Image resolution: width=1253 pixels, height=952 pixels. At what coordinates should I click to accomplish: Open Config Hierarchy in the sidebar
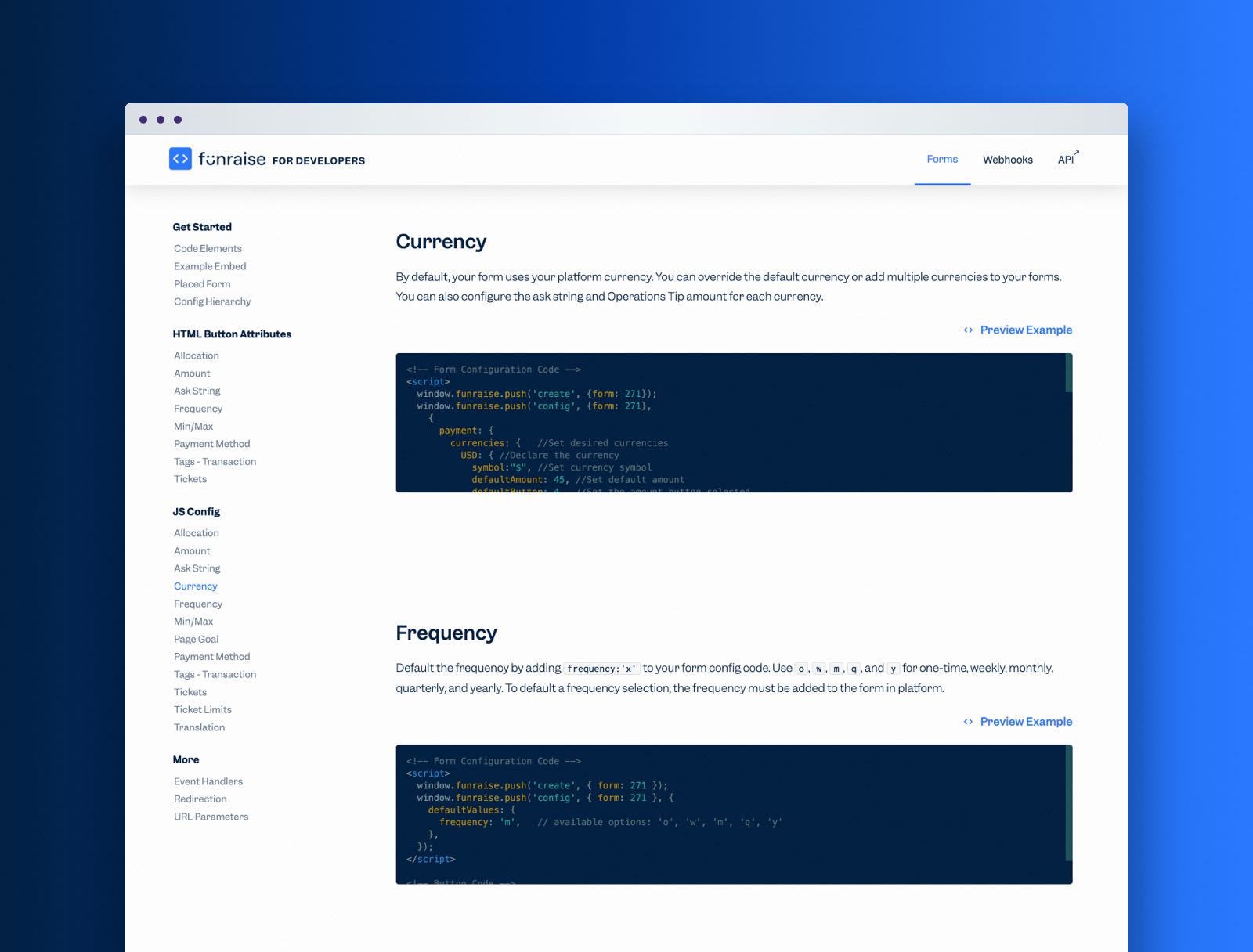click(212, 301)
